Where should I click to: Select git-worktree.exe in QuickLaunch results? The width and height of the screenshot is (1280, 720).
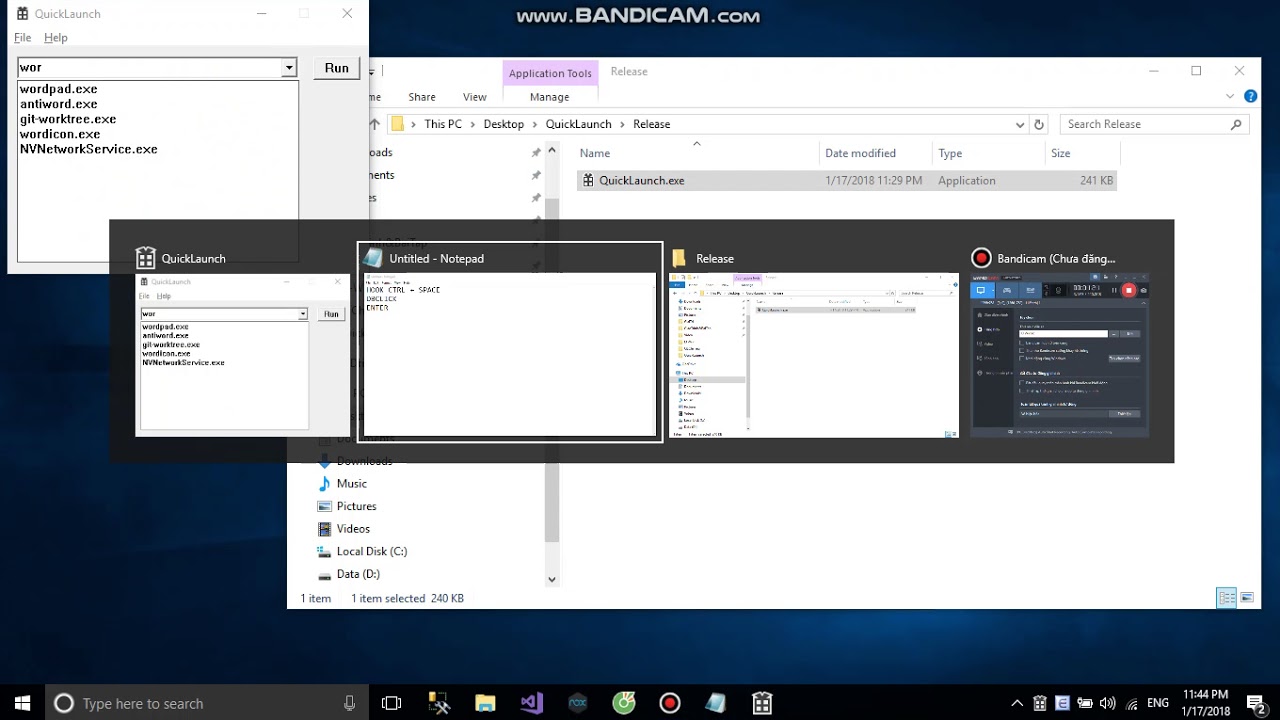click(x=68, y=119)
